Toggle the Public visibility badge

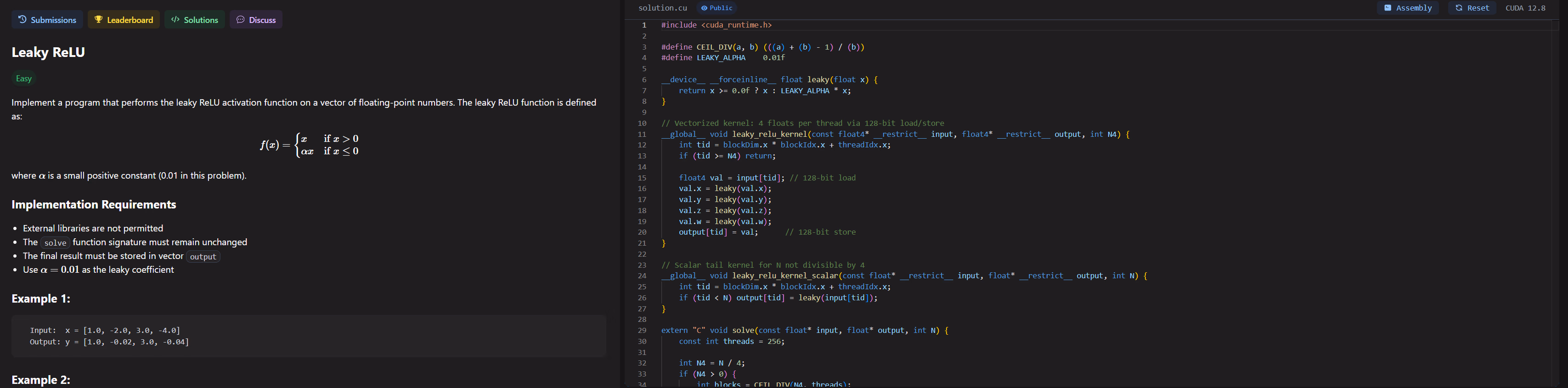coord(716,8)
